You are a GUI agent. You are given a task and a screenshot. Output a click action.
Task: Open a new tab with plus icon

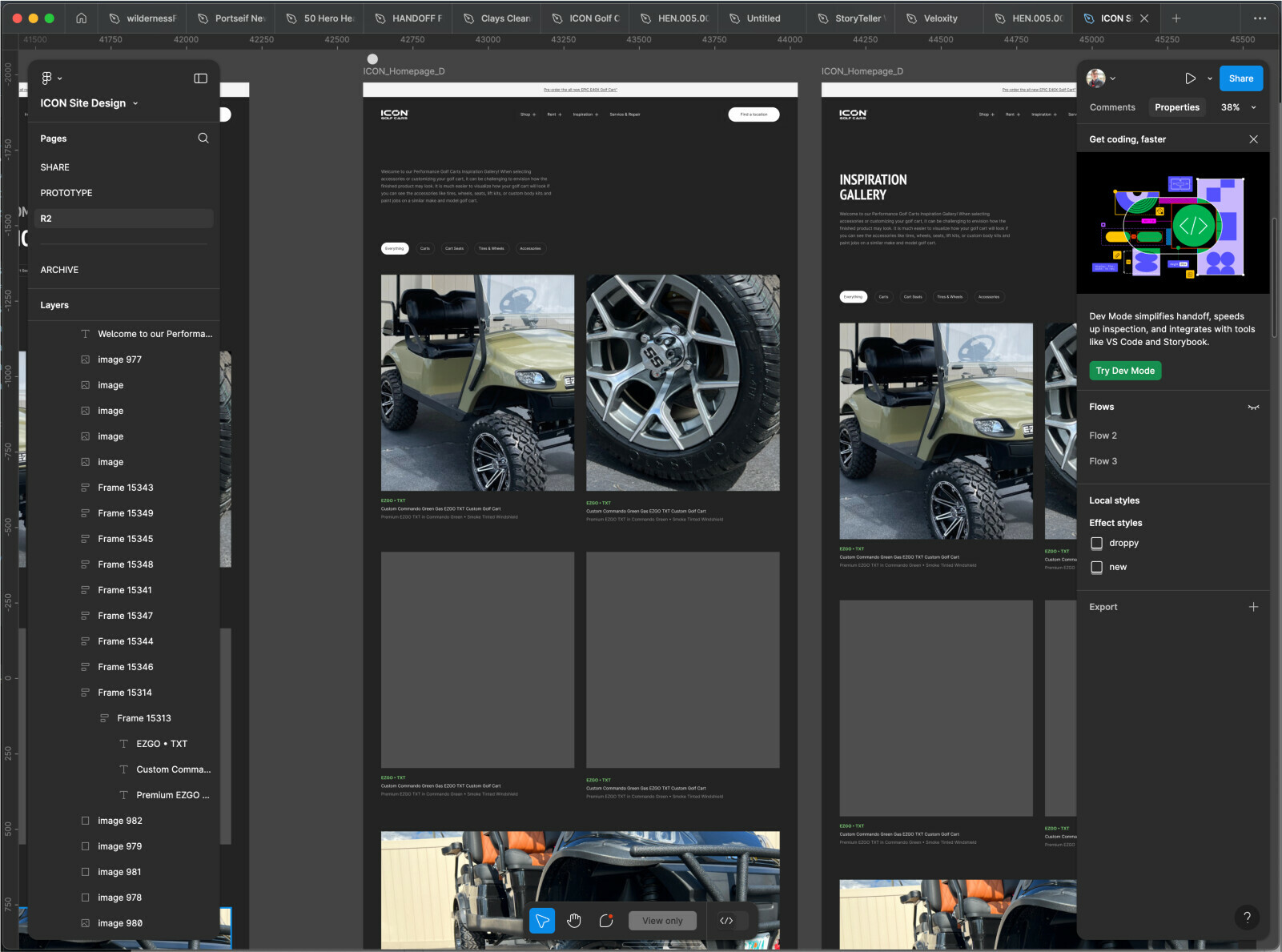click(1176, 18)
